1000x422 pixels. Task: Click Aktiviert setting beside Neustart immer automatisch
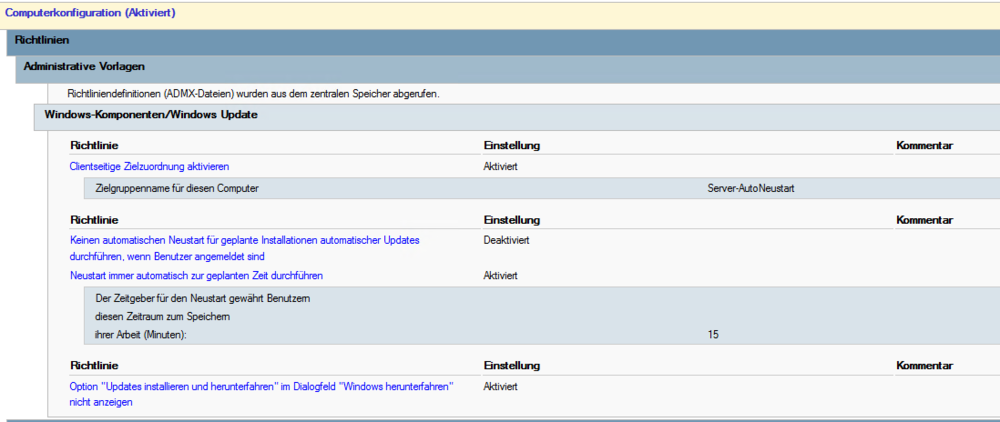pyautogui.click(x=500, y=275)
